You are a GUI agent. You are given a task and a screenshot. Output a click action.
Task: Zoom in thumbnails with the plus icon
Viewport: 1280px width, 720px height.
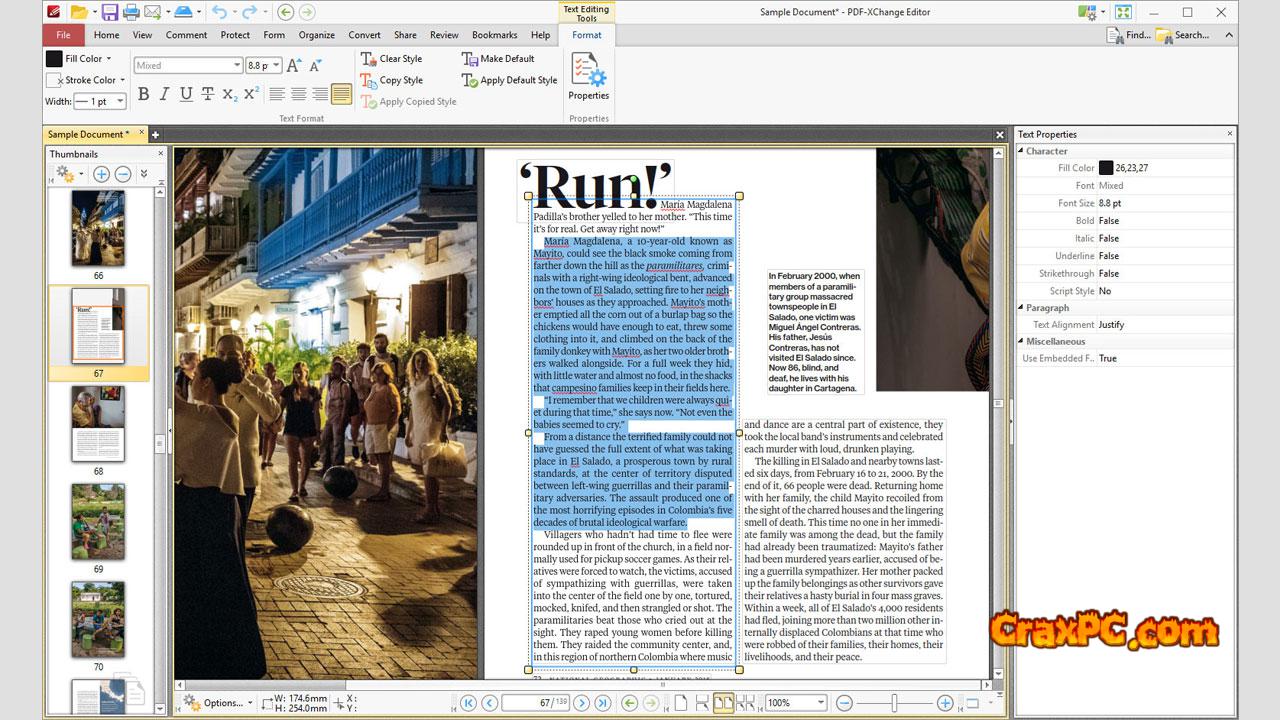[101, 174]
